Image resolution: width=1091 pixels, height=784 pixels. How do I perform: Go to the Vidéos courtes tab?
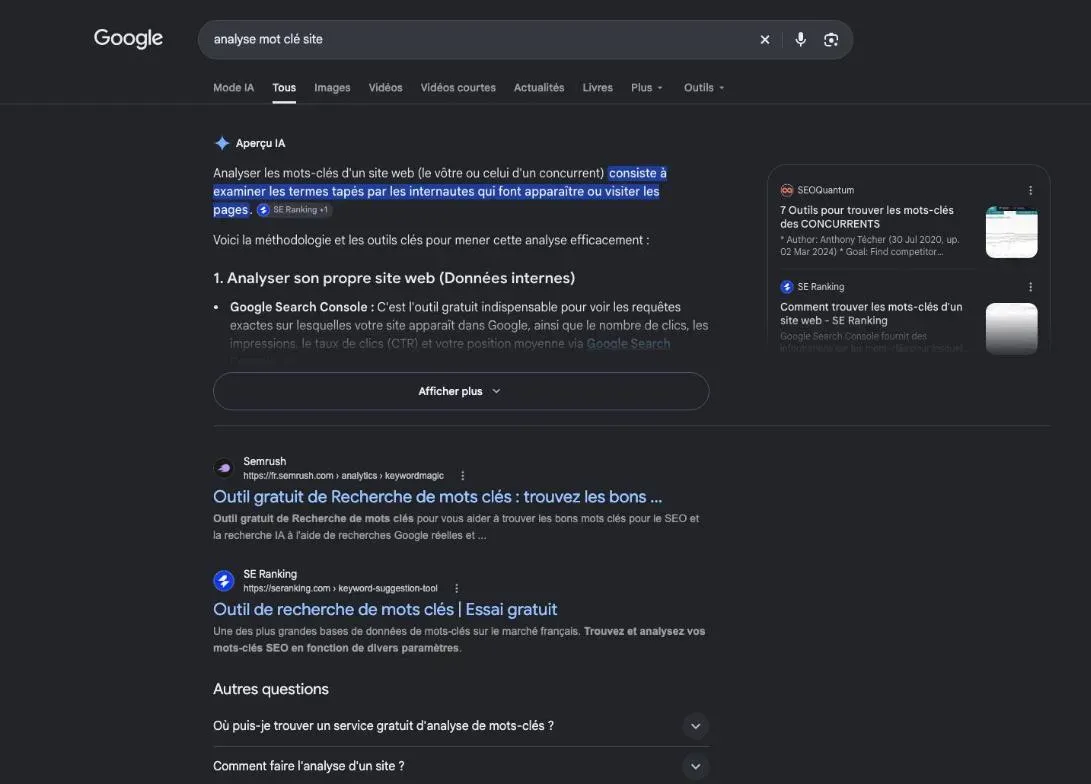(458, 88)
